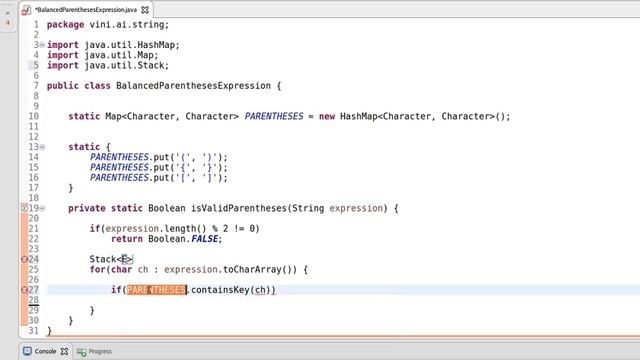Viewport: 640px width, 360px height.
Task: Close the BalancedParenthesesExpression.java editor tab
Action: [x=145, y=9]
